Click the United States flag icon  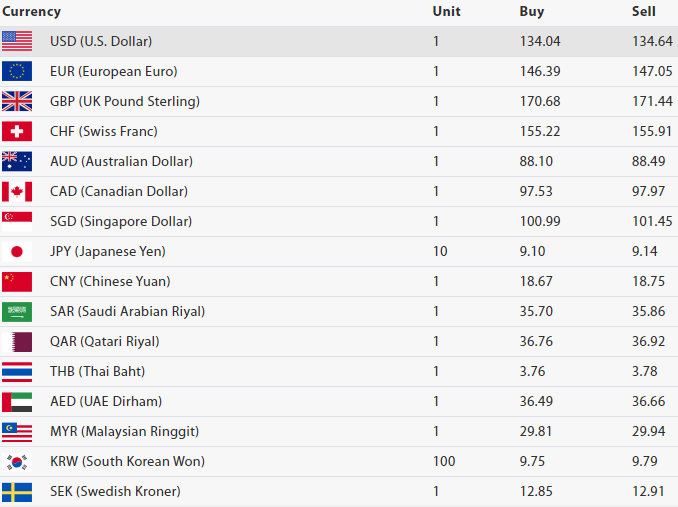click(17, 41)
